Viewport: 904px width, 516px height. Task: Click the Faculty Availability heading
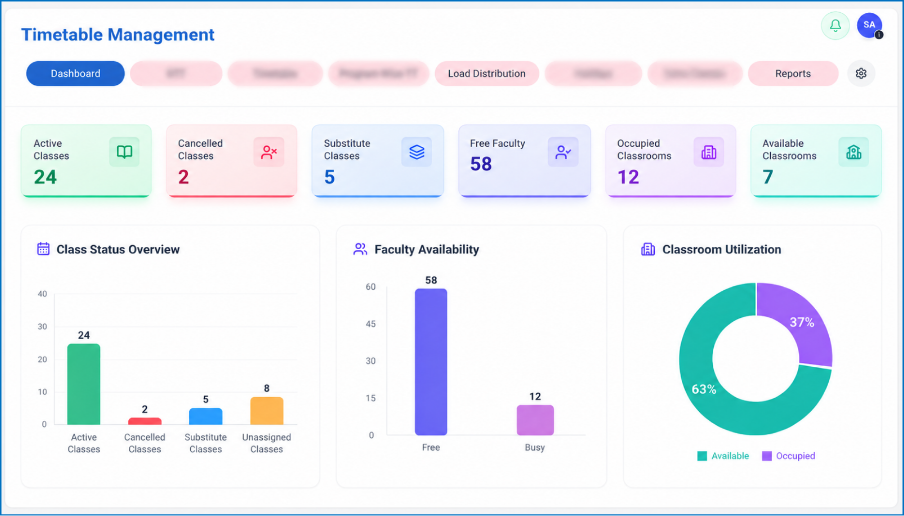tap(427, 249)
